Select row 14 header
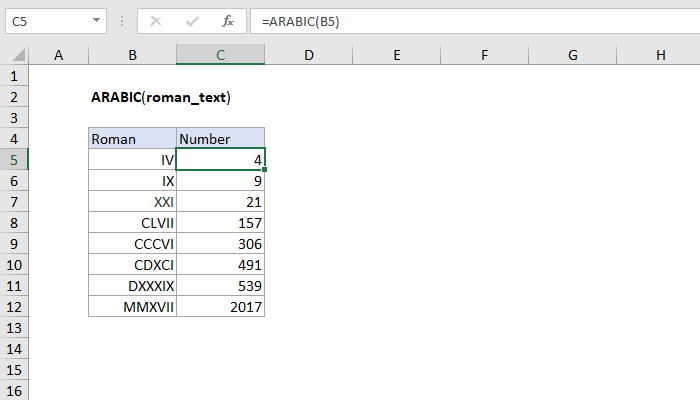Viewport: 700px width, 400px height. pos(14,349)
